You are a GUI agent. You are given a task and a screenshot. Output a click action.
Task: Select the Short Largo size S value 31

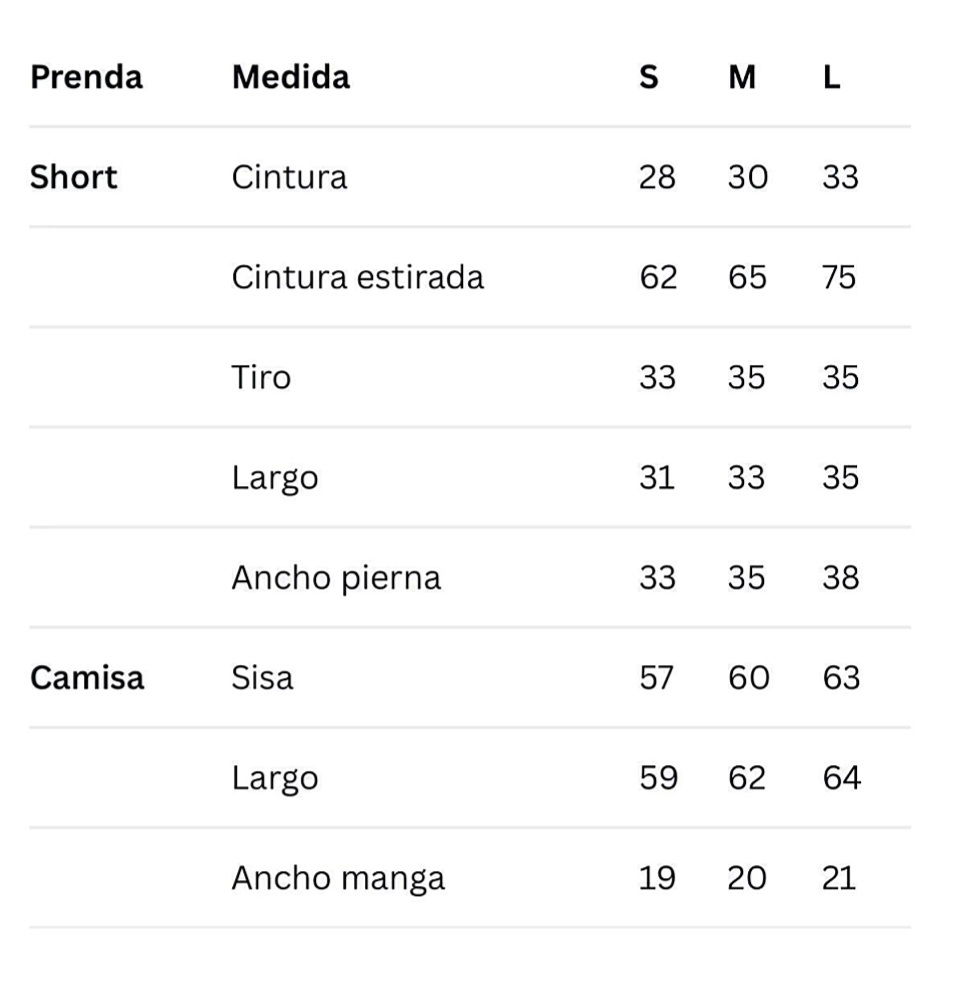click(657, 477)
